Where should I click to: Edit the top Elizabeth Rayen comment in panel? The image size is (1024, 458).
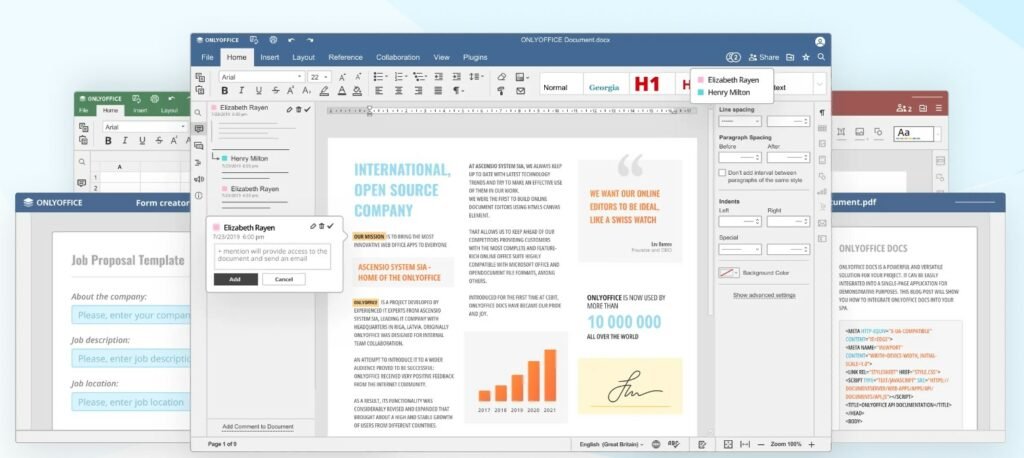(289, 109)
